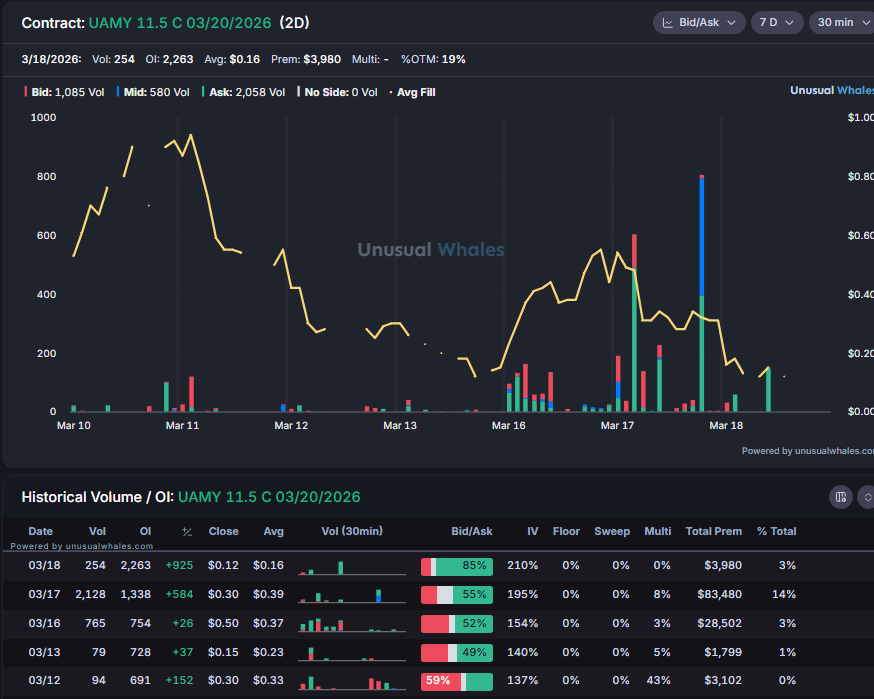Click the 03/13 volume sparkline thumbnail
874x699 pixels.
pos(352,653)
